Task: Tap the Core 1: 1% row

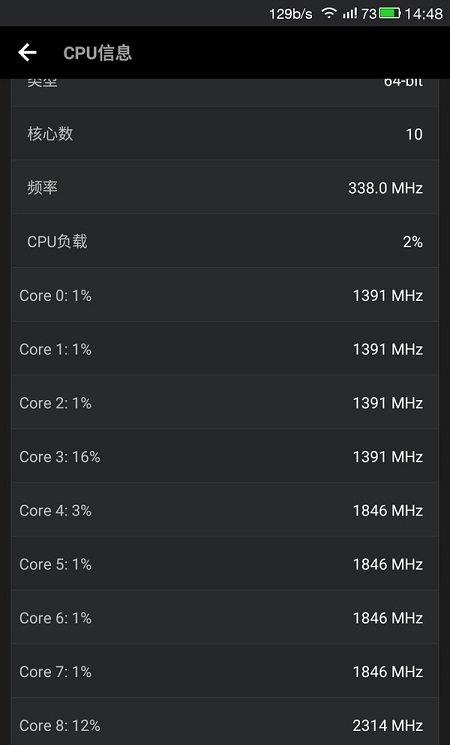Action: tap(225, 349)
